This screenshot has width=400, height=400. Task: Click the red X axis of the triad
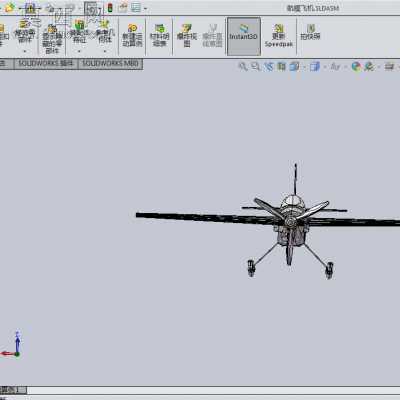pos(7,354)
